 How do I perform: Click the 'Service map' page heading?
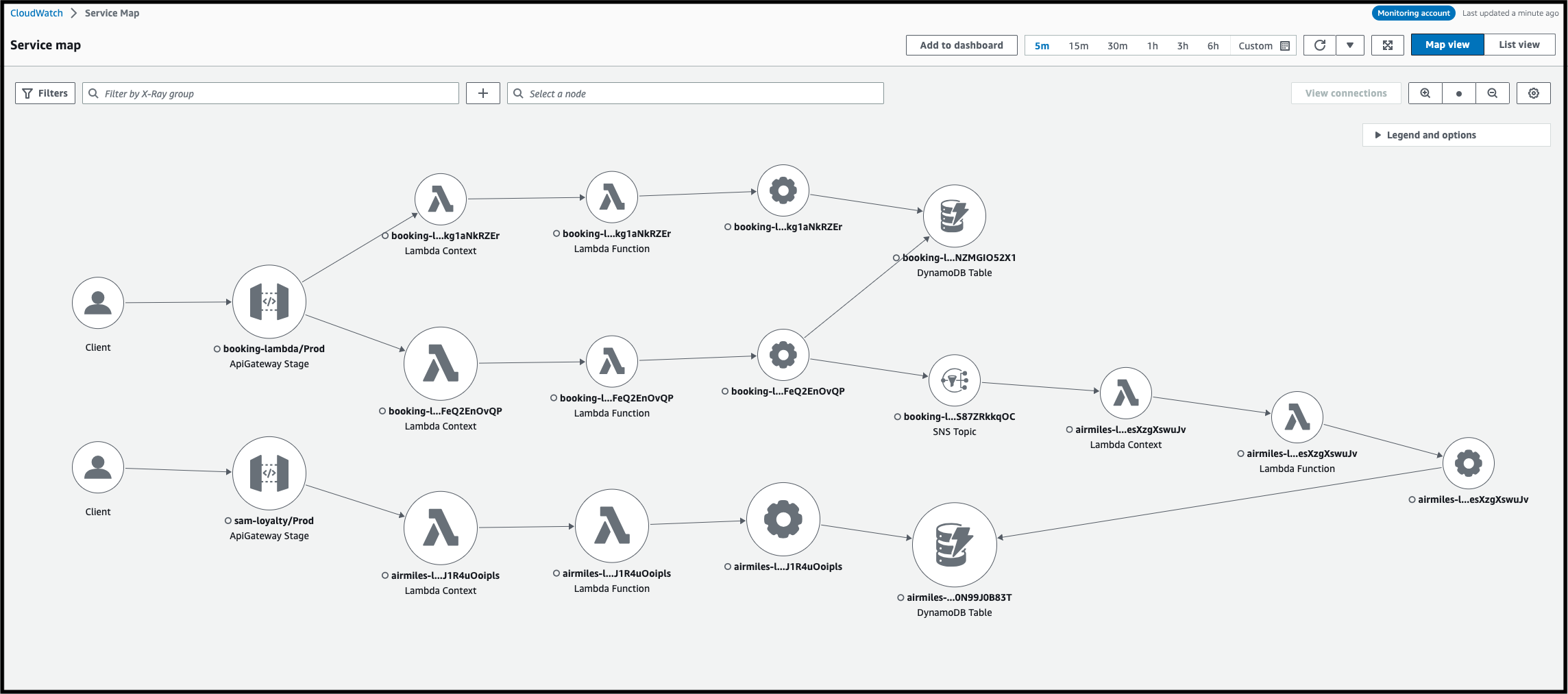[45, 45]
